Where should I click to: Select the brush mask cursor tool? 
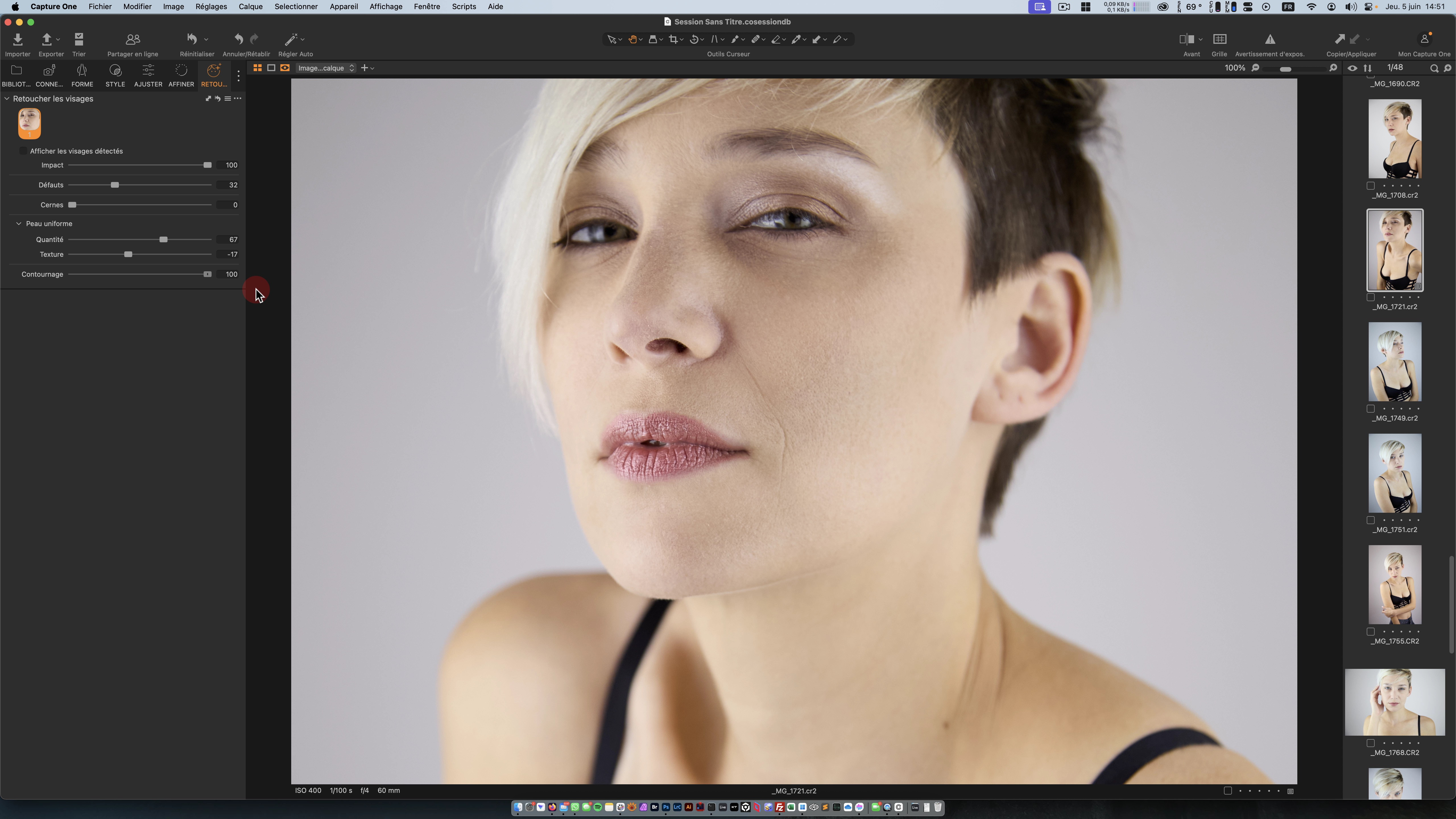pos(735,39)
